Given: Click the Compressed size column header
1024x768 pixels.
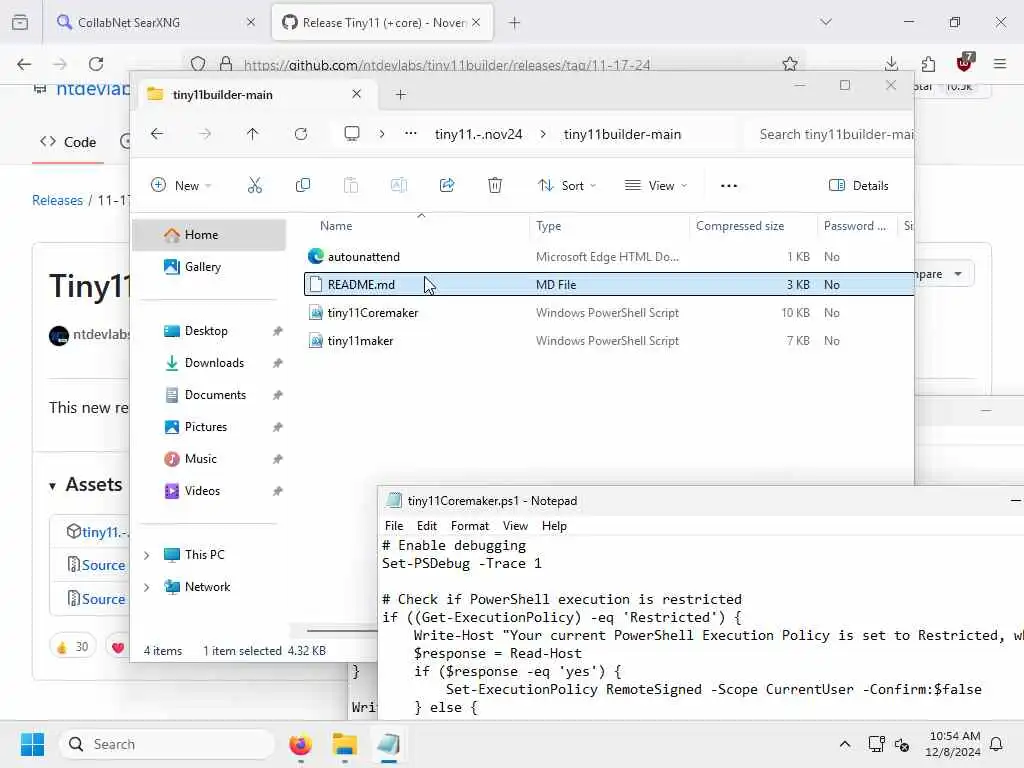Looking at the screenshot, I should tap(740, 226).
